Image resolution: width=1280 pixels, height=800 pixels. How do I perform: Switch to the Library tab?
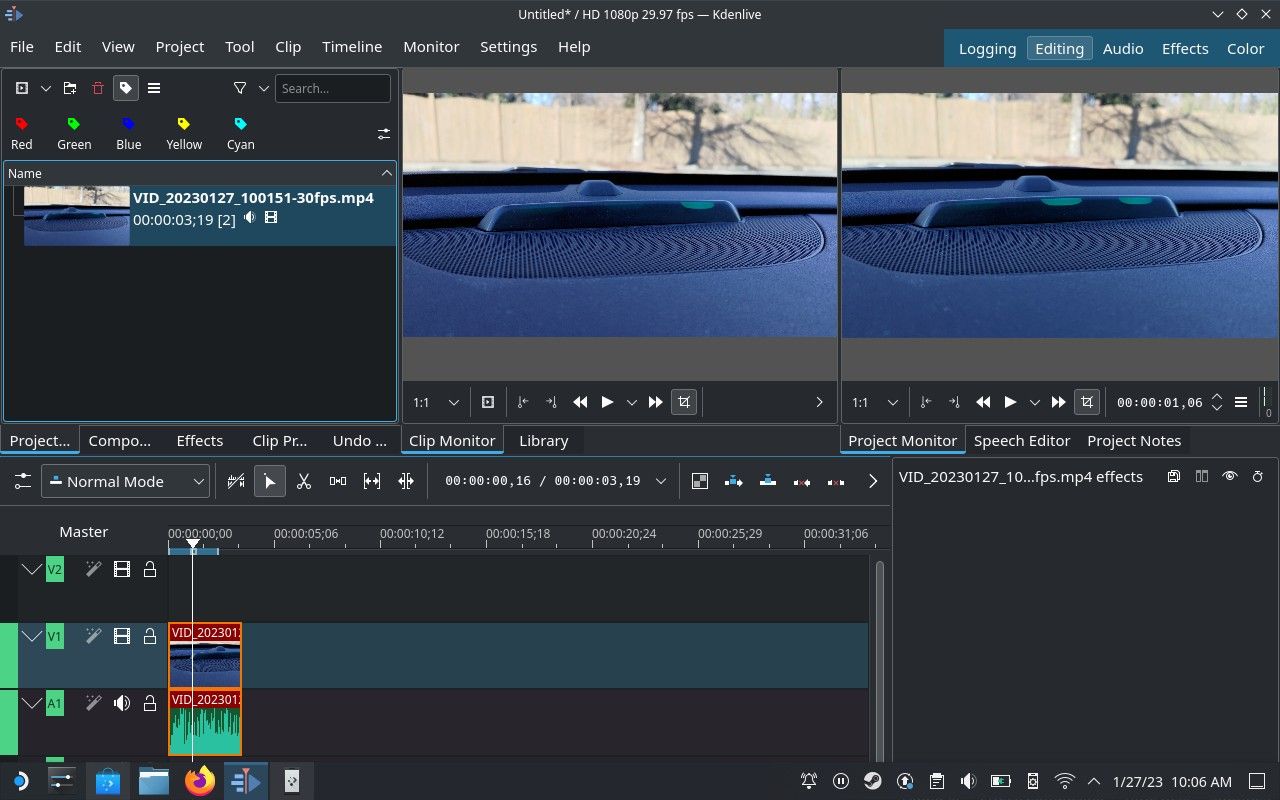pyautogui.click(x=543, y=440)
